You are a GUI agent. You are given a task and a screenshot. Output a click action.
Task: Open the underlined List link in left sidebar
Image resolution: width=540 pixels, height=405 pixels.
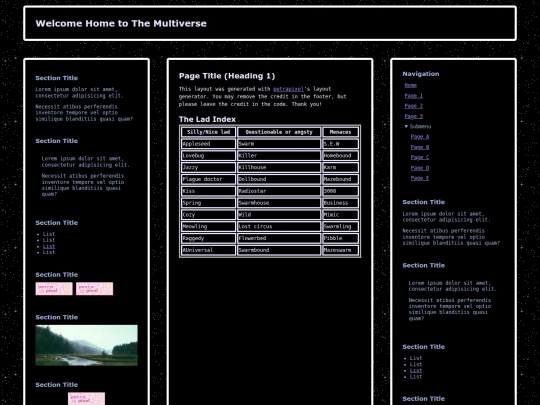tap(49, 246)
